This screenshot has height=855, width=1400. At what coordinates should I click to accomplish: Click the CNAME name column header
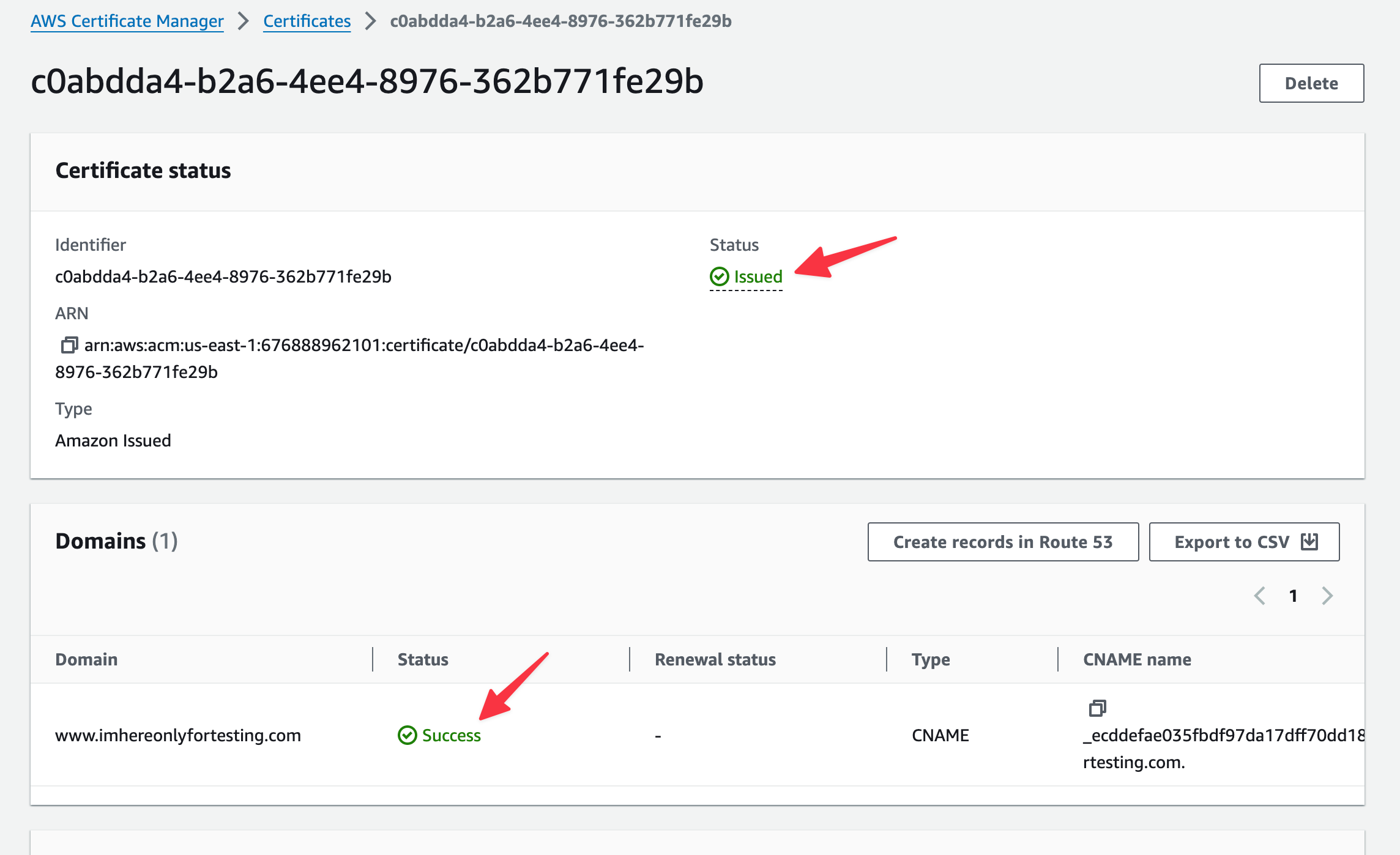coord(1136,659)
